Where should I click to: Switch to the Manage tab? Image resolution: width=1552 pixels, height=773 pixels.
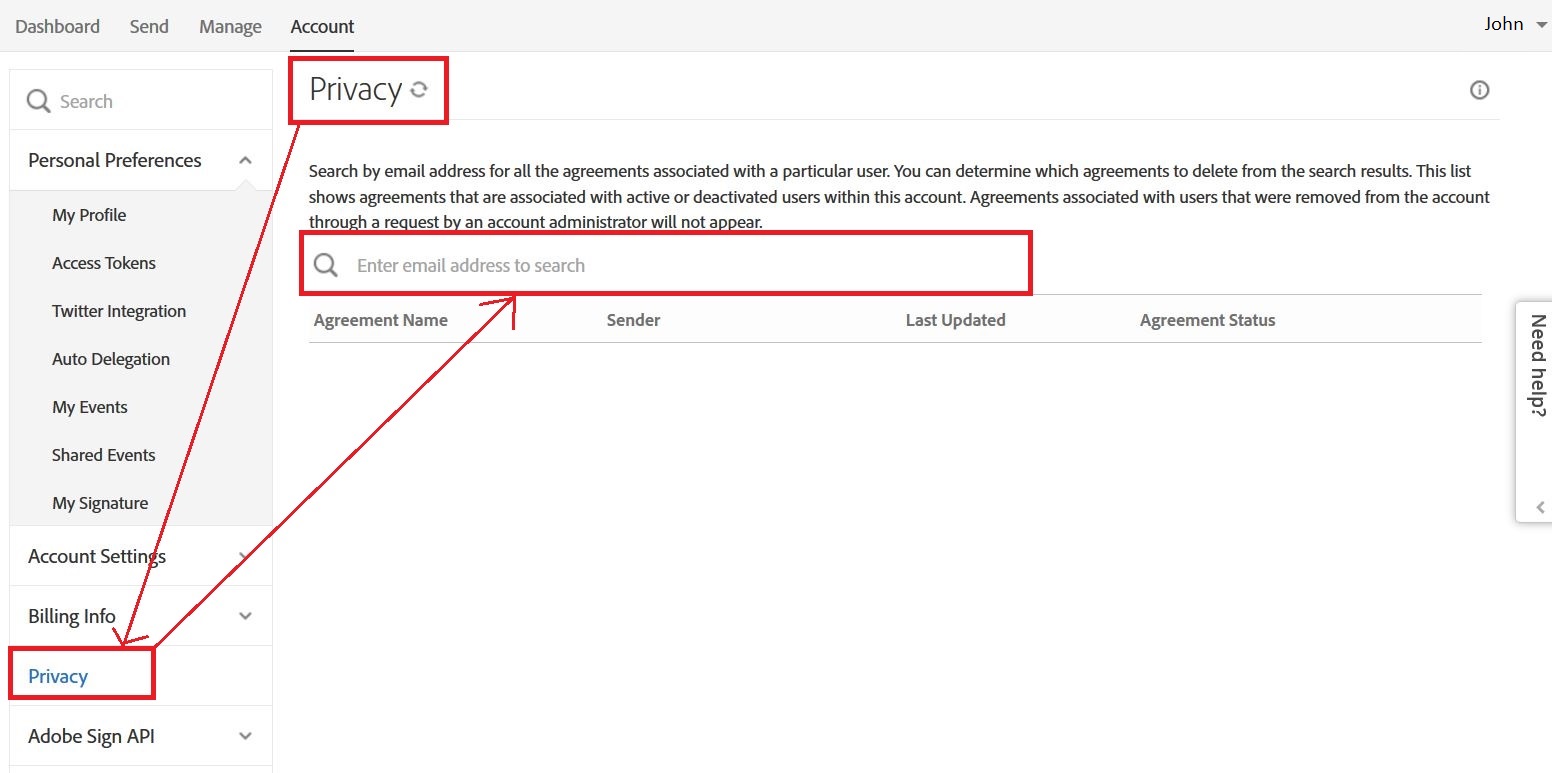point(229,26)
